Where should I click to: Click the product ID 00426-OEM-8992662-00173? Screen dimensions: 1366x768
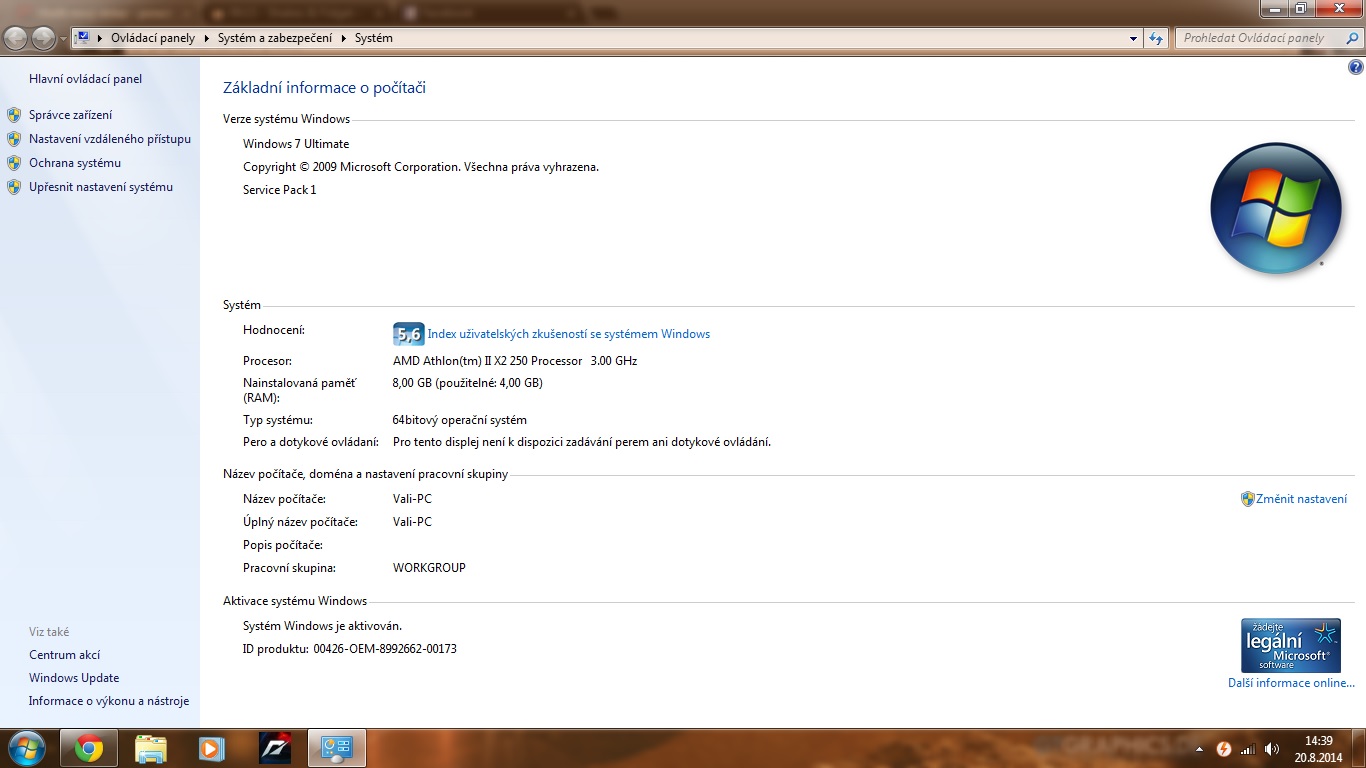(x=385, y=649)
